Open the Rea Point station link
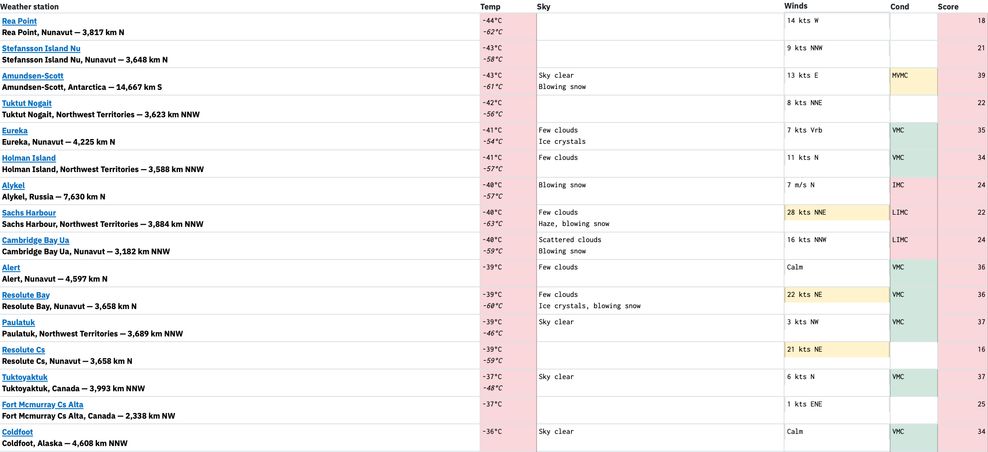 [20, 21]
